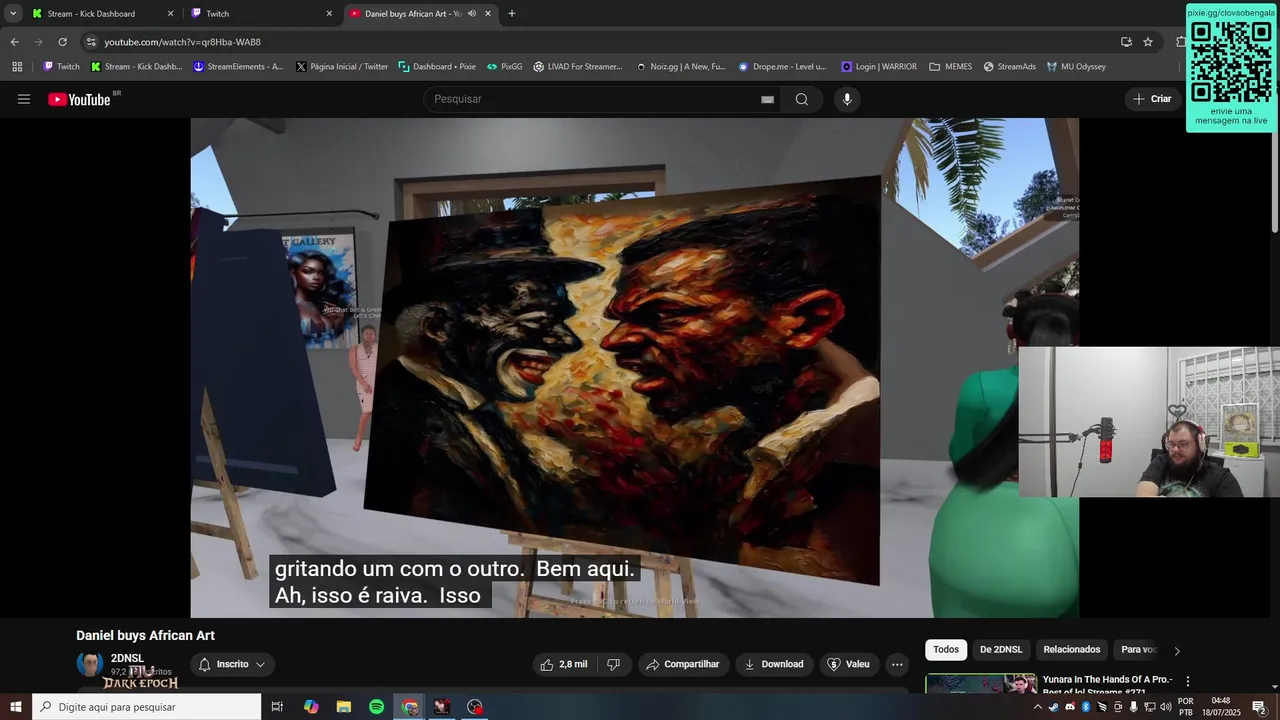The image size is (1280, 720).
Task: Open the 2DNSL channel name link
Action: (127, 658)
